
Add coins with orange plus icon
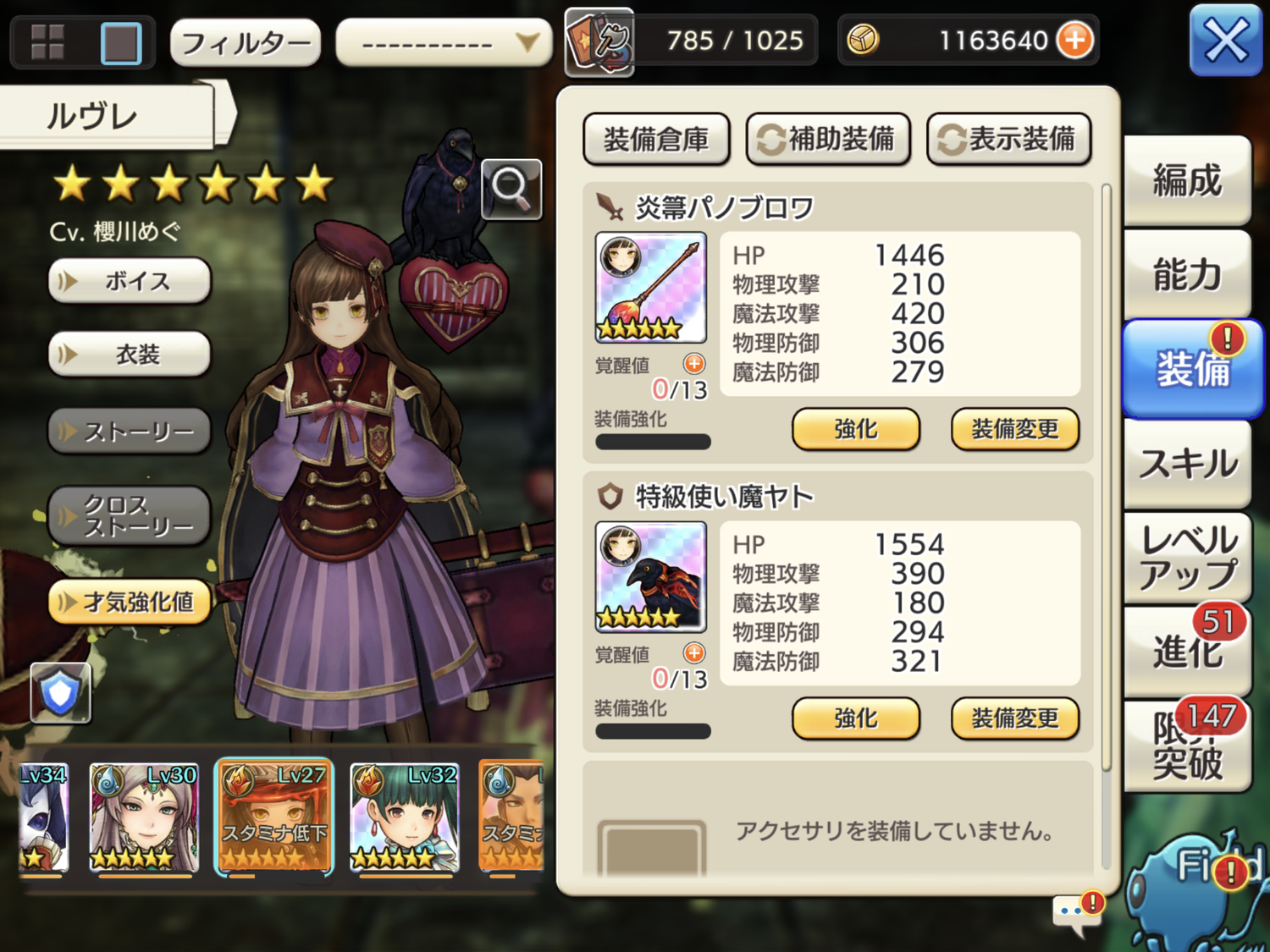(1075, 40)
